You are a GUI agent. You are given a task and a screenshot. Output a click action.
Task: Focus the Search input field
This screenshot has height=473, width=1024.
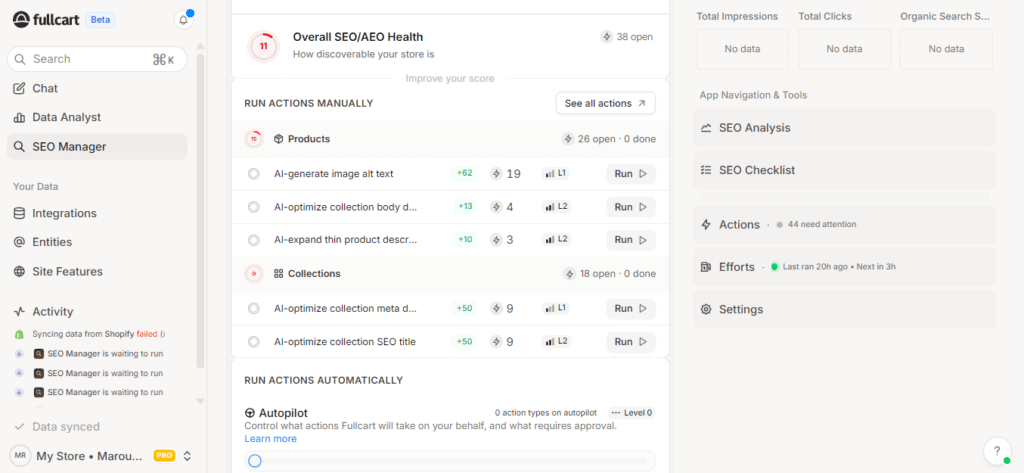click(90, 59)
